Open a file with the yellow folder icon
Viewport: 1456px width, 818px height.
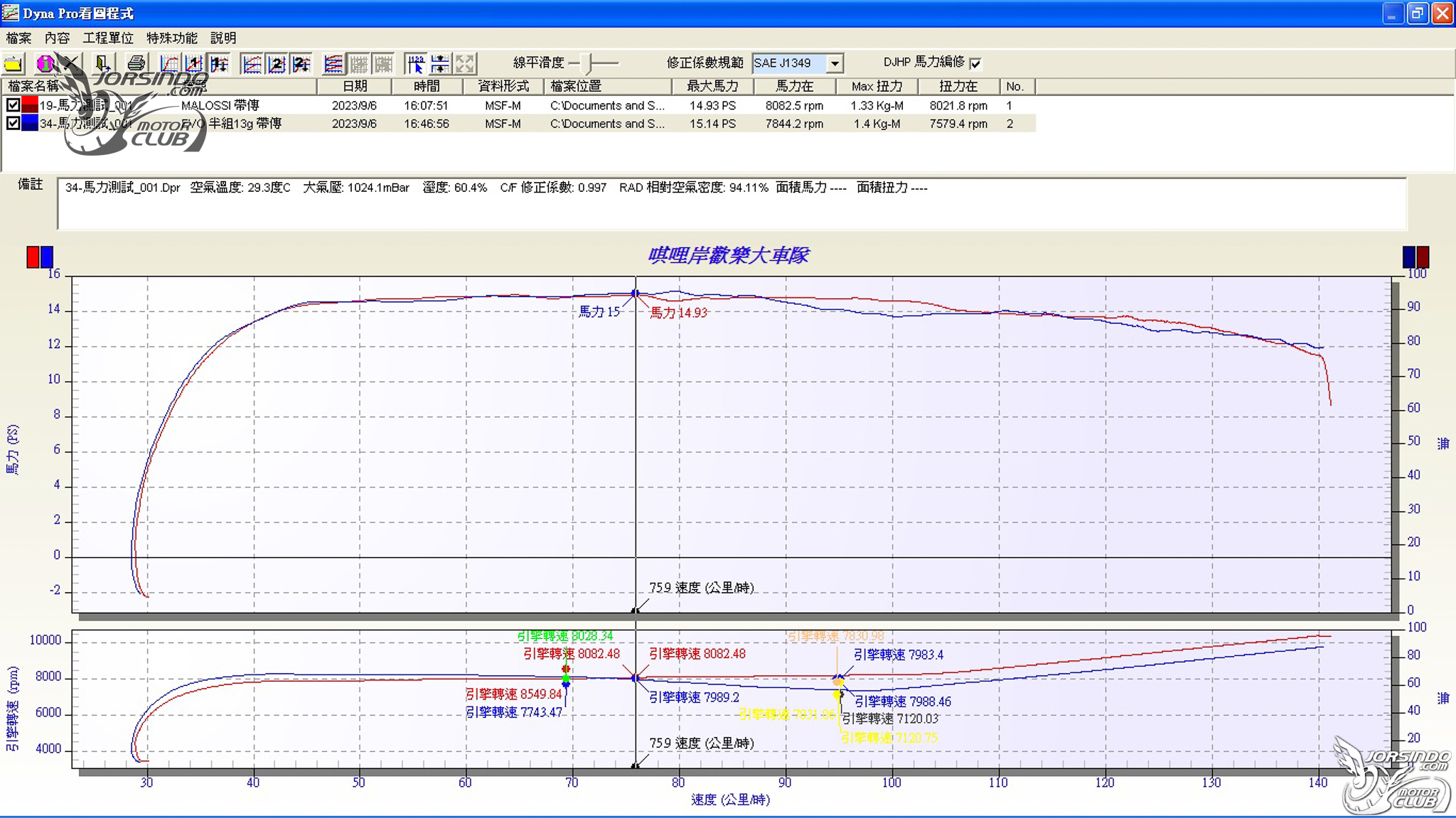14,64
